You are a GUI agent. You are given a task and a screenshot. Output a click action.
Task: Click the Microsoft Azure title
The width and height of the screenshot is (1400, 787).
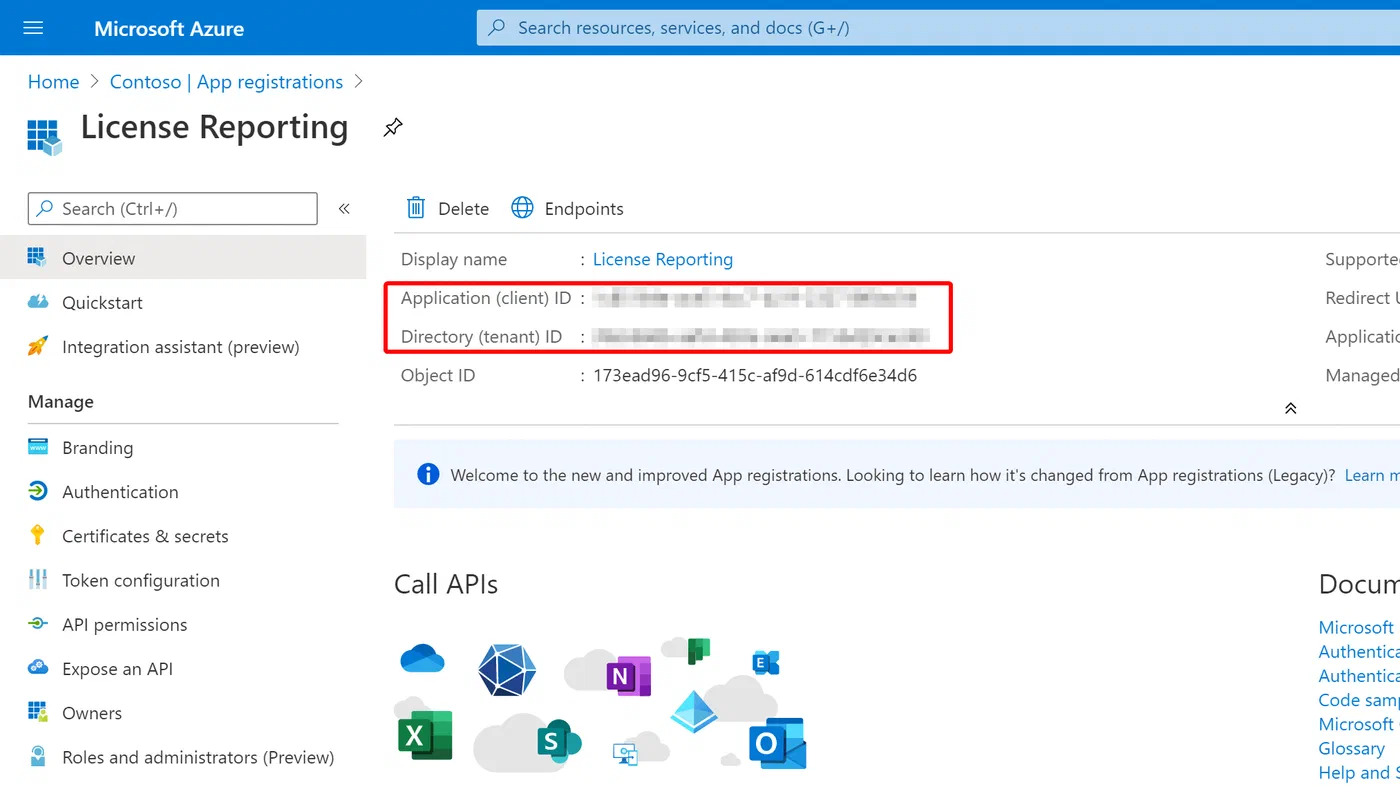click(169, 28)
